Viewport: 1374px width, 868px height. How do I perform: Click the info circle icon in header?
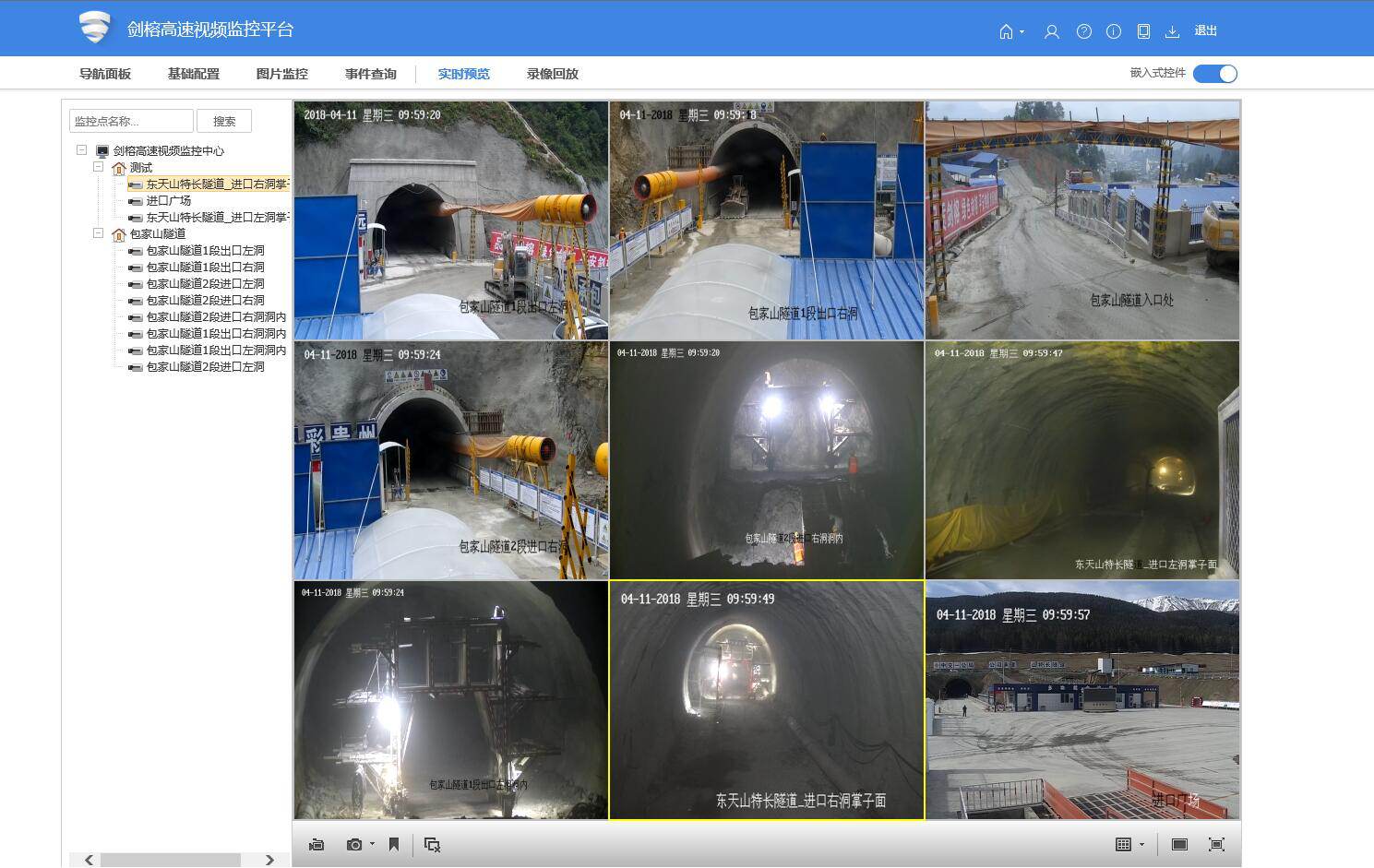click(x=1114, y=31)
